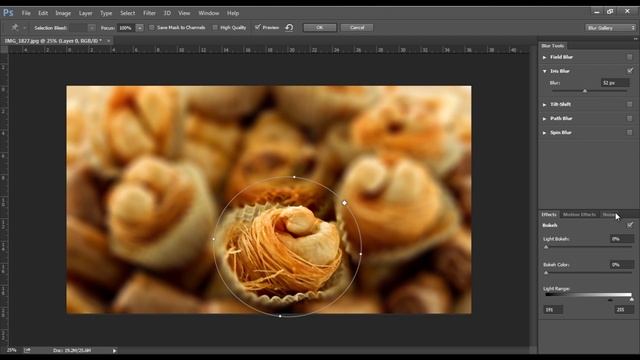The height and width of the screenshot is (360, 640).
Task: Open the Window menu
Action: click(209, 13)
